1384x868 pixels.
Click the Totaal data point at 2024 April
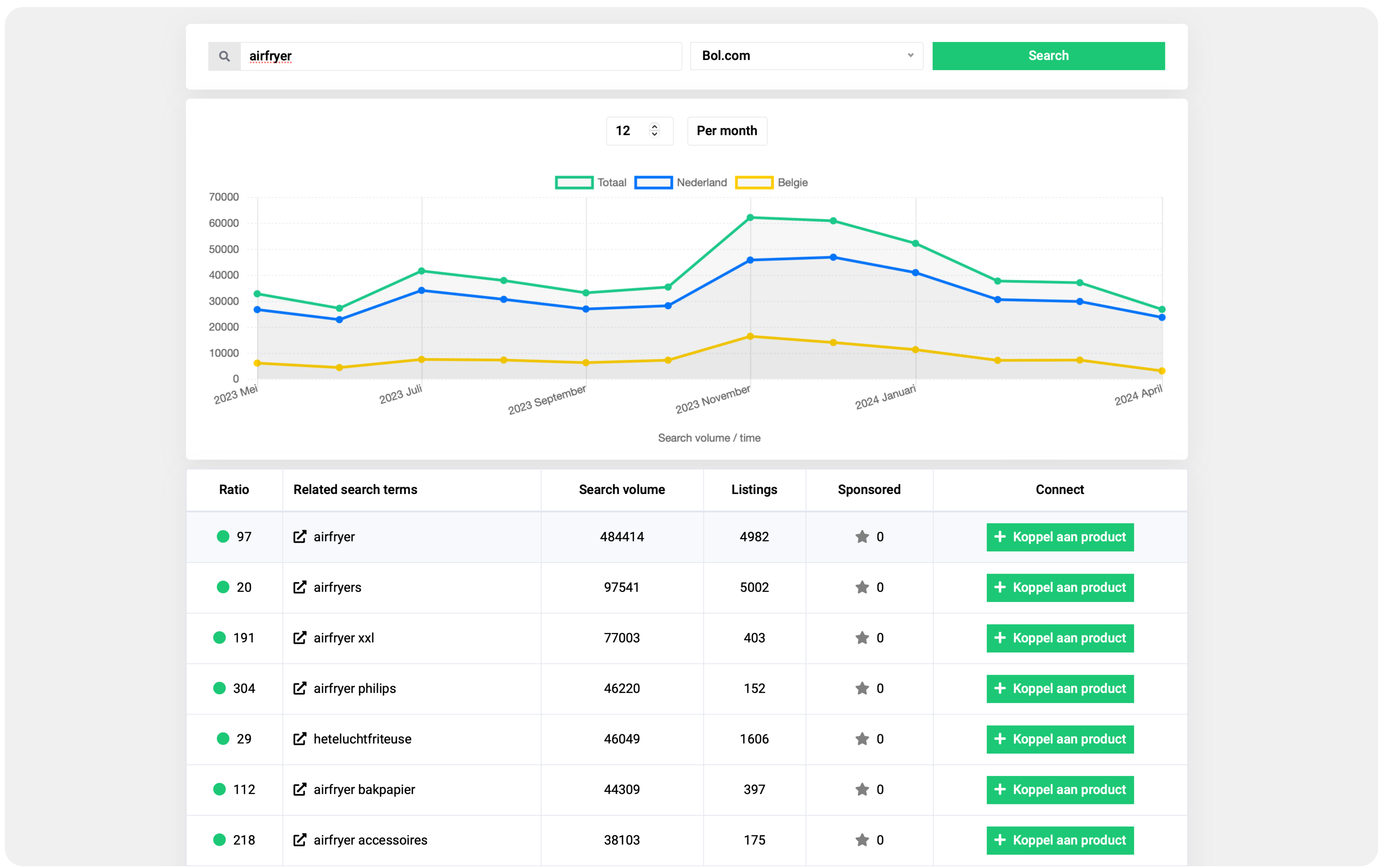[x=1162, y=310]
